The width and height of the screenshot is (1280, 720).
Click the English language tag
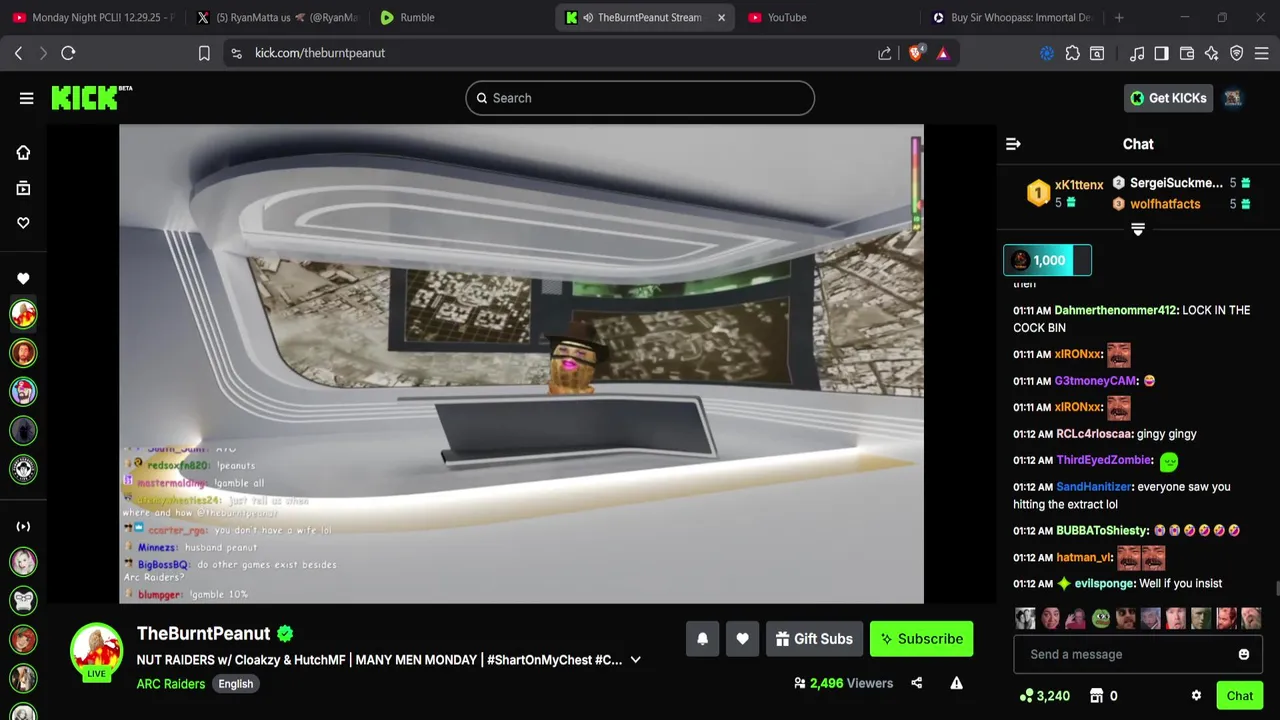point(236,684)
